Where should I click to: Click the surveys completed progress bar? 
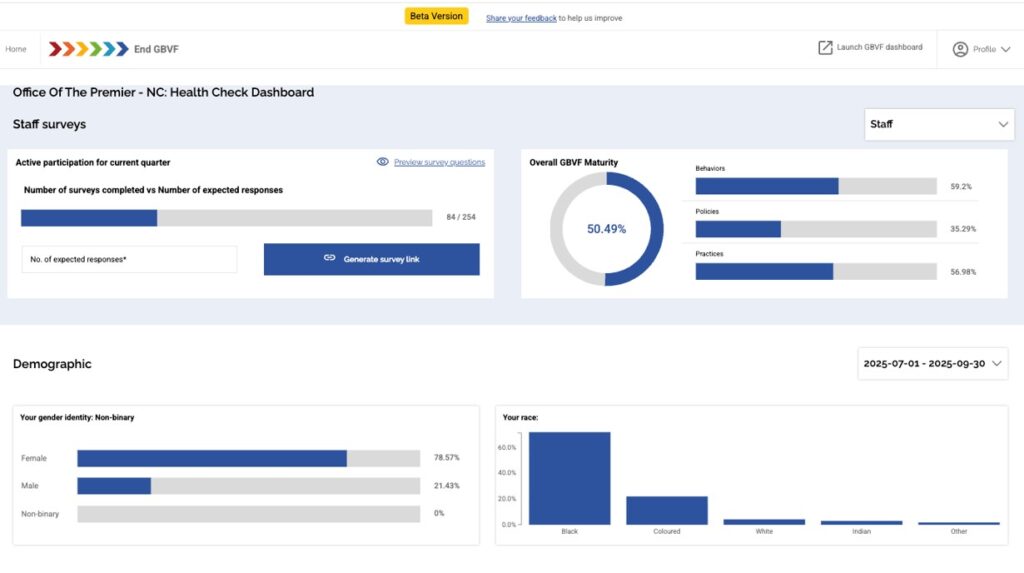pyautogui.click(x=226, y=218)
